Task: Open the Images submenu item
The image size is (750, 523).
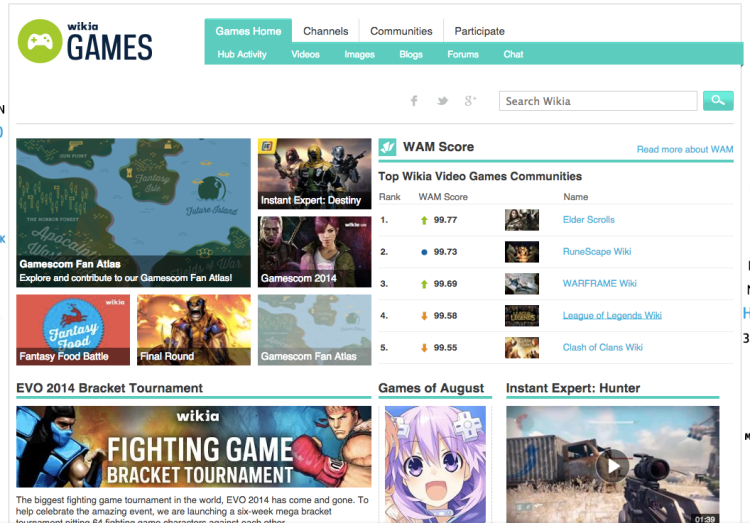Action: pyautogui.click(x=359, y=54)
